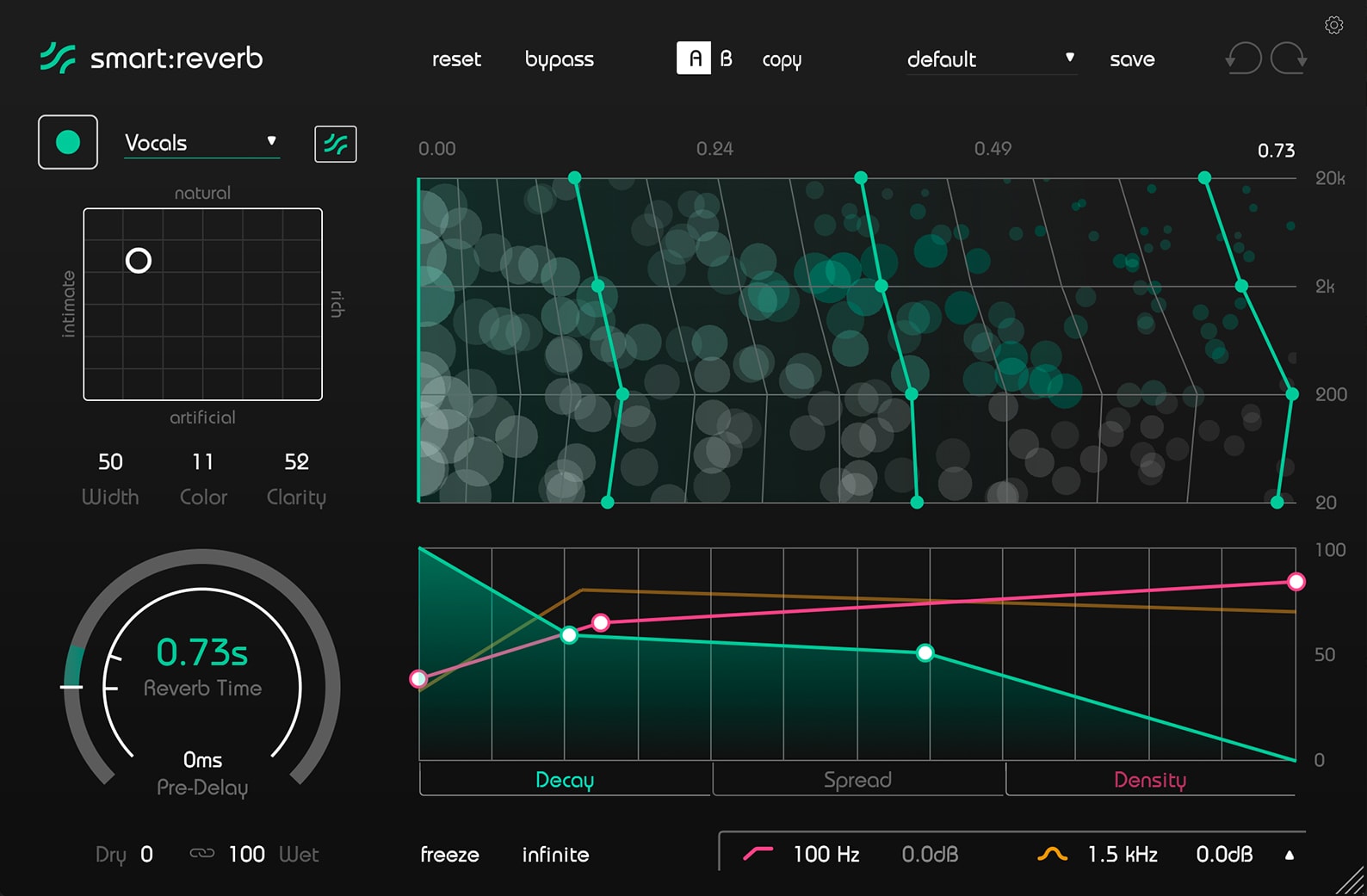
Task: Click the Dry value 0
Action: click(x=146, y=855)
